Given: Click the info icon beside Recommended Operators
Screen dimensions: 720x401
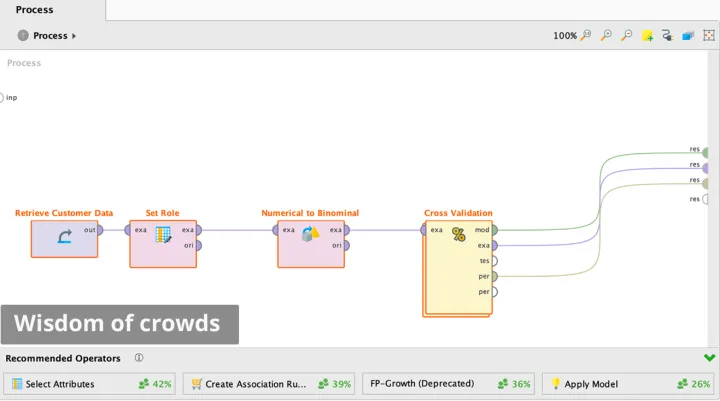Looking at the screenshot, I should [139, 358].
